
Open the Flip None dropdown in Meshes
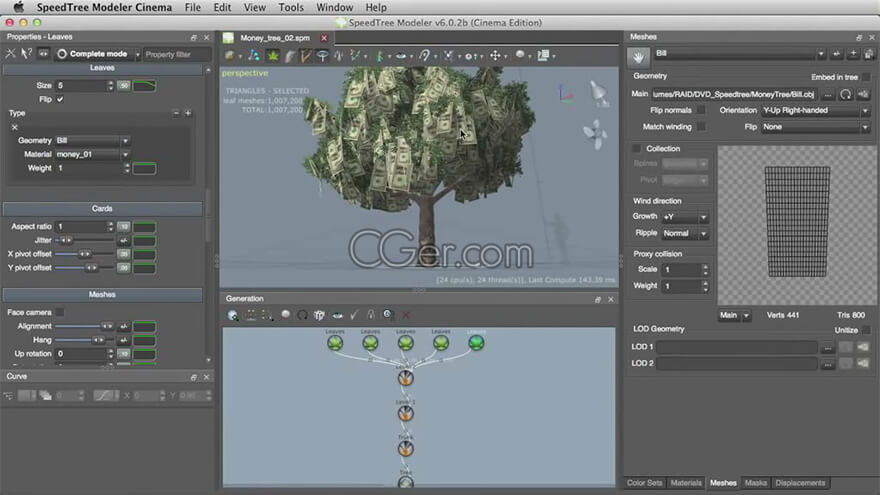[815, 127]
